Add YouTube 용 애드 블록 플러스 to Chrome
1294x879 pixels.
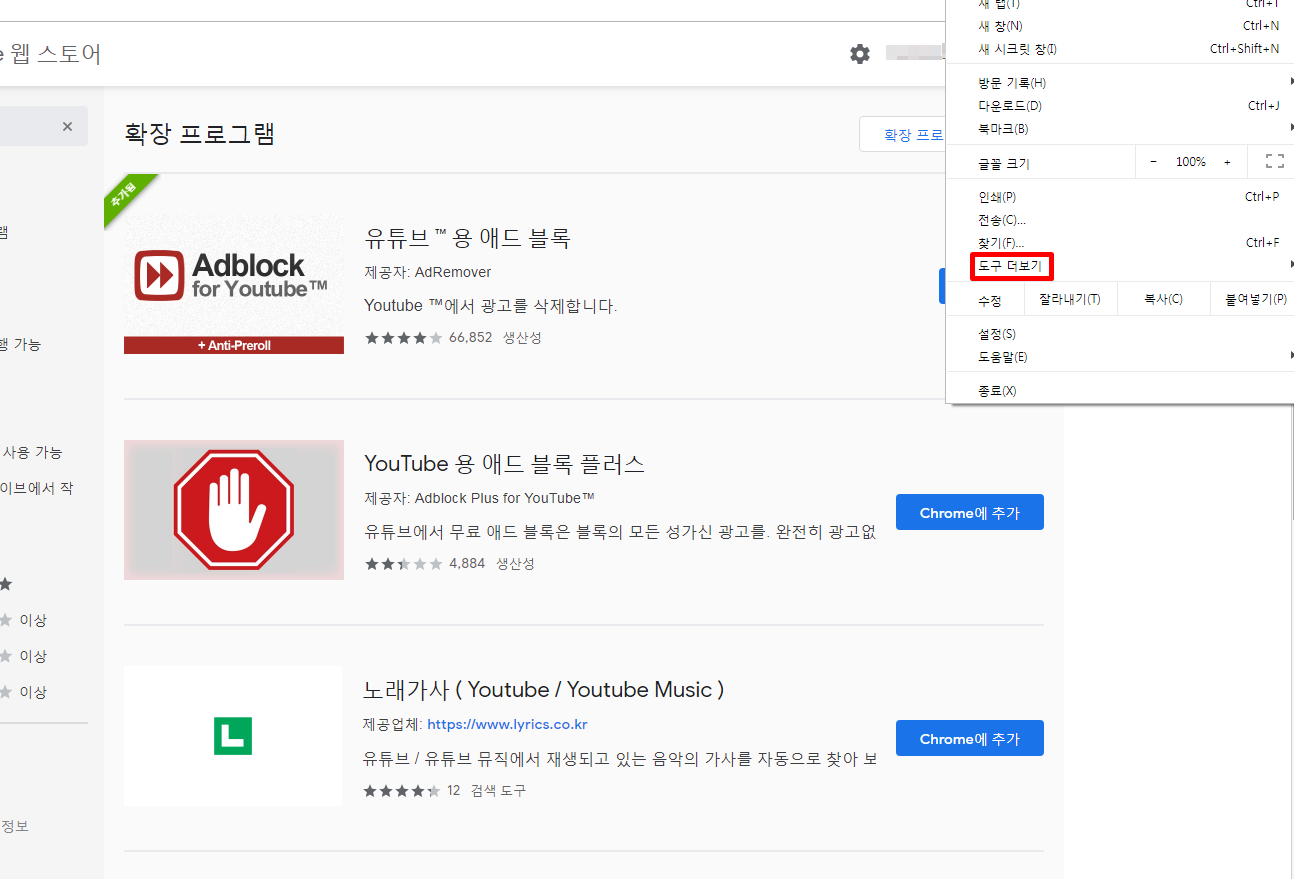point(970,512)
